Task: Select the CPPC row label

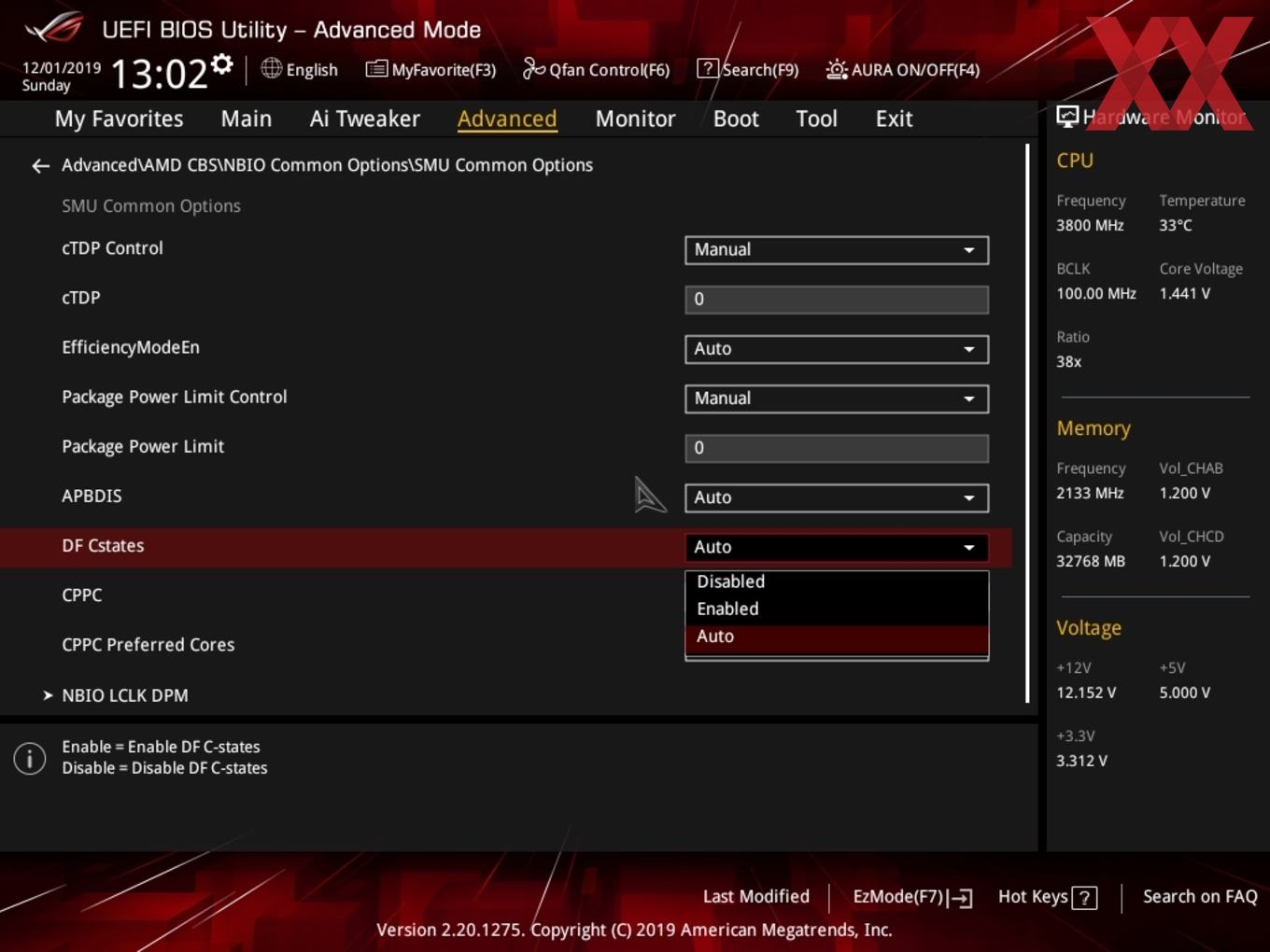Action: pyautogui.click(x=81, y=595)
